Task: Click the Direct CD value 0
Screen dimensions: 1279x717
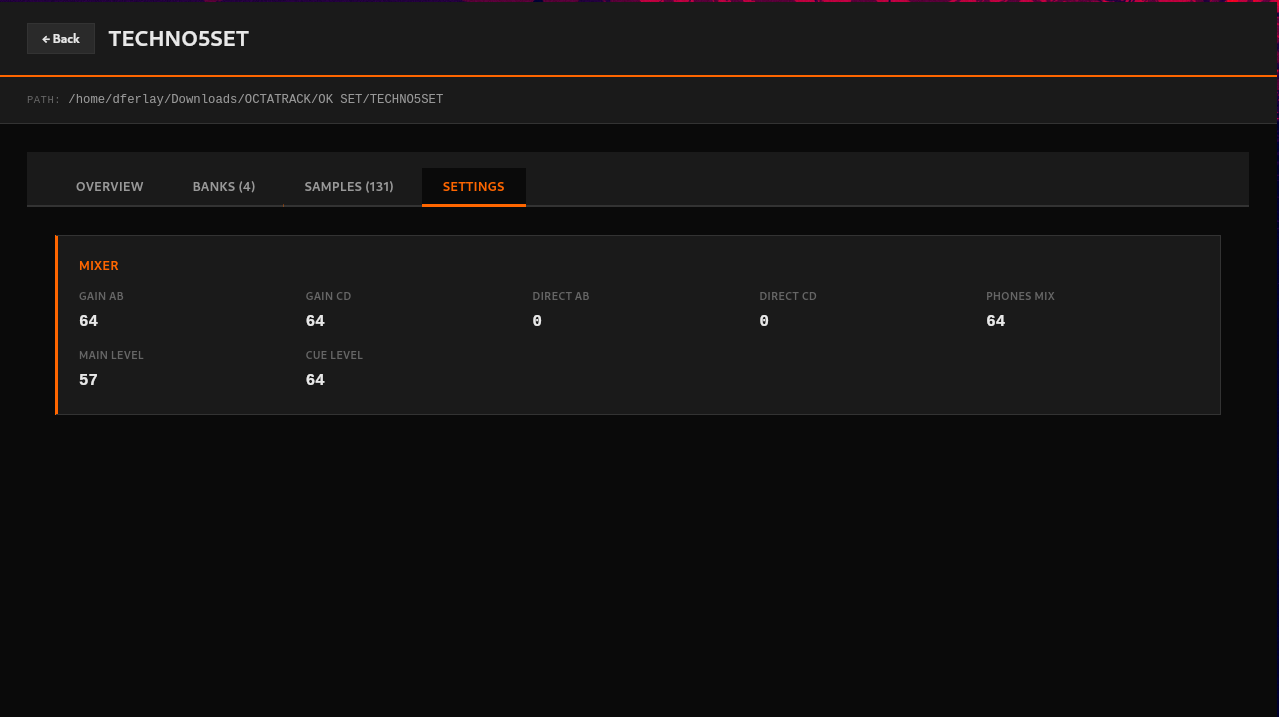Action: [764, 321]
